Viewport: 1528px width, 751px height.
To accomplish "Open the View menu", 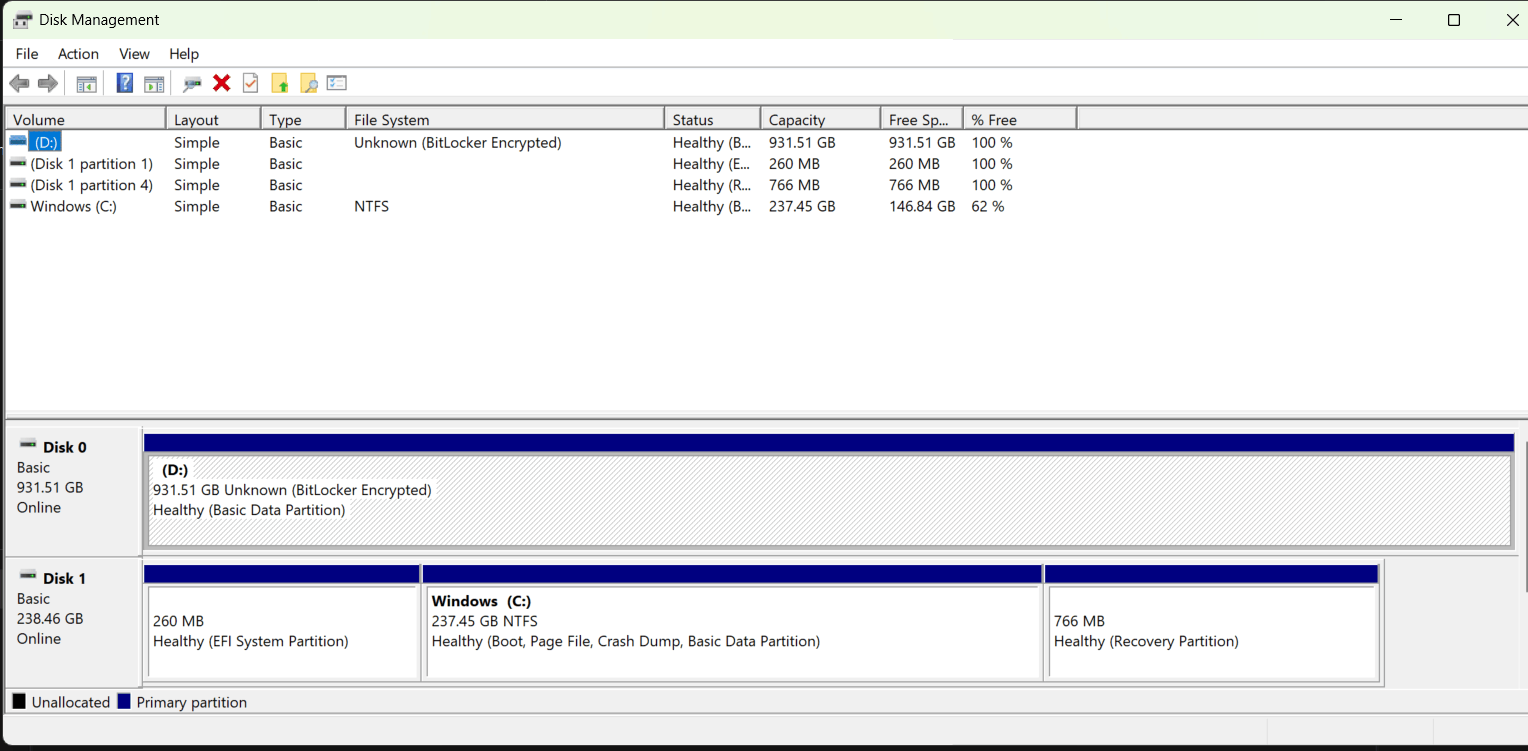I will click(x=134, y=54).
